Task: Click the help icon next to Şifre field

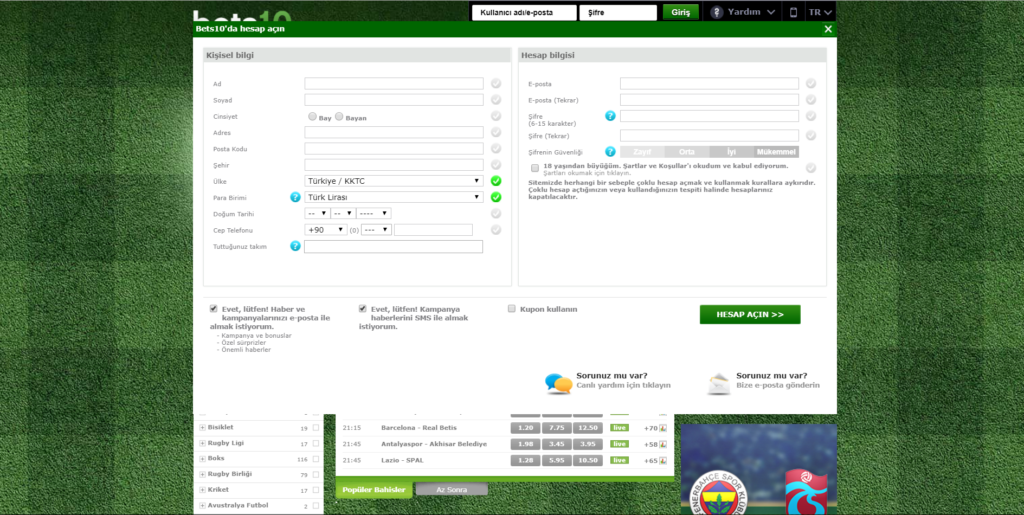Action: coord(610,116)
